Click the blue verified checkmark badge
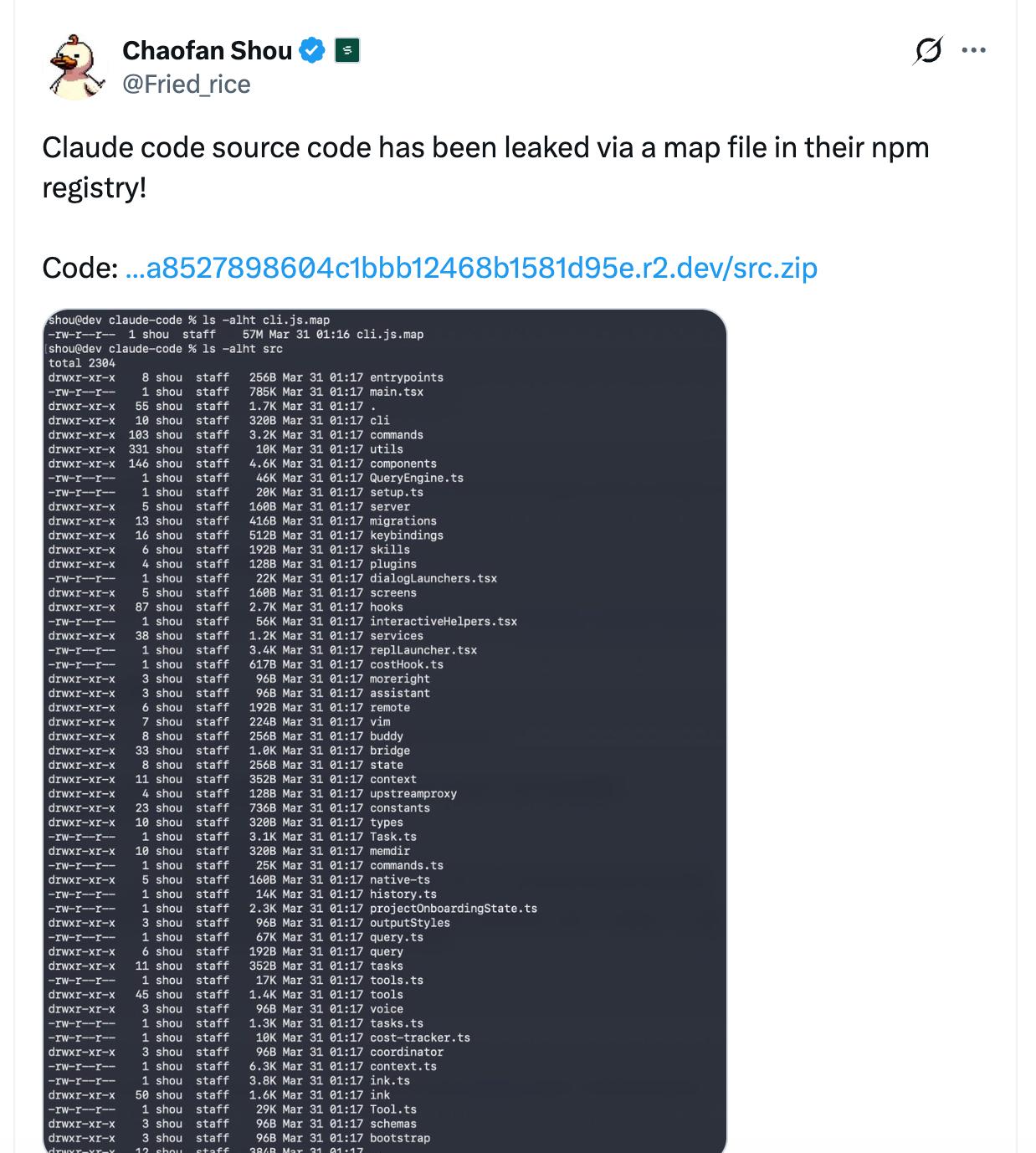The width and height of the screenshot is (1036, 1153). point(310,50)
